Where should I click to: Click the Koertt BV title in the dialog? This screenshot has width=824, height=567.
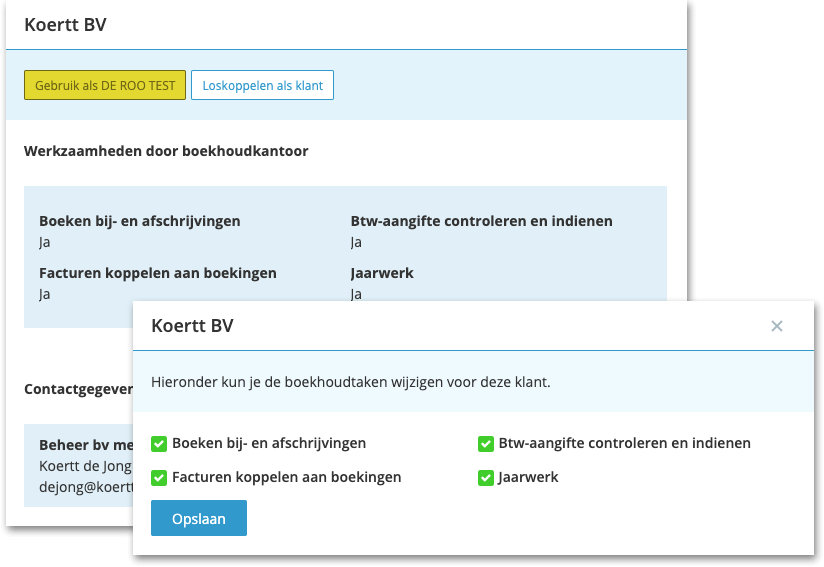click(192, 326)
